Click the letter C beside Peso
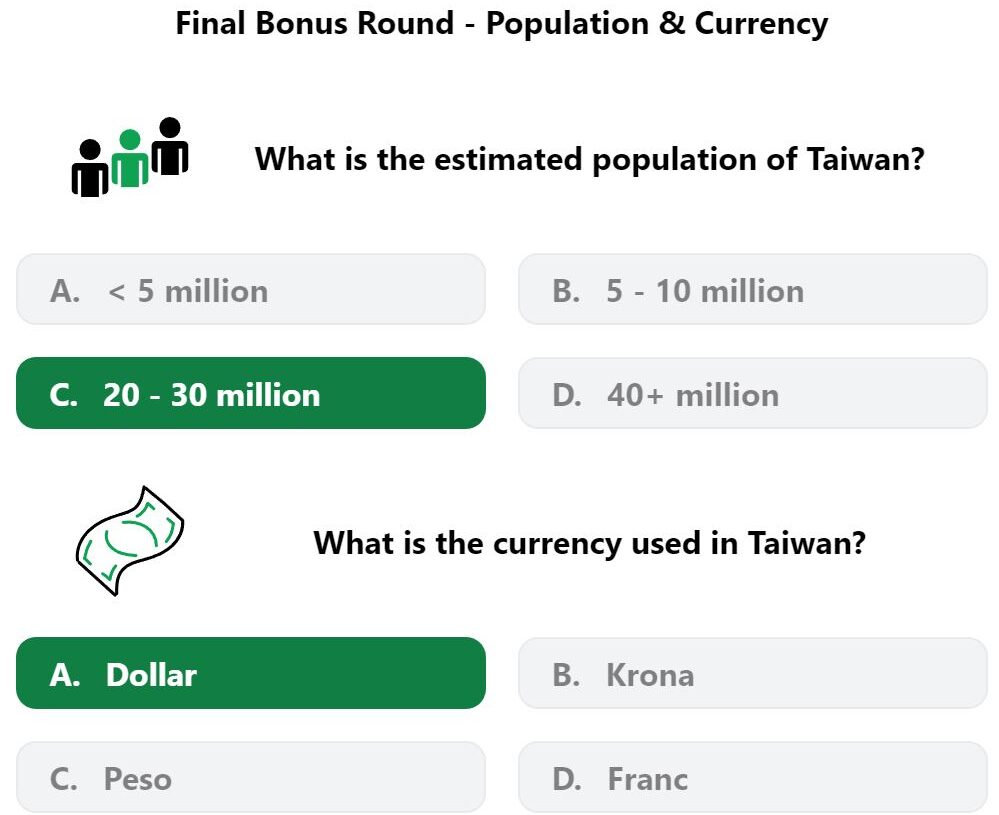Viewport: 999px width, 815px height. click(x=63, y=779)
